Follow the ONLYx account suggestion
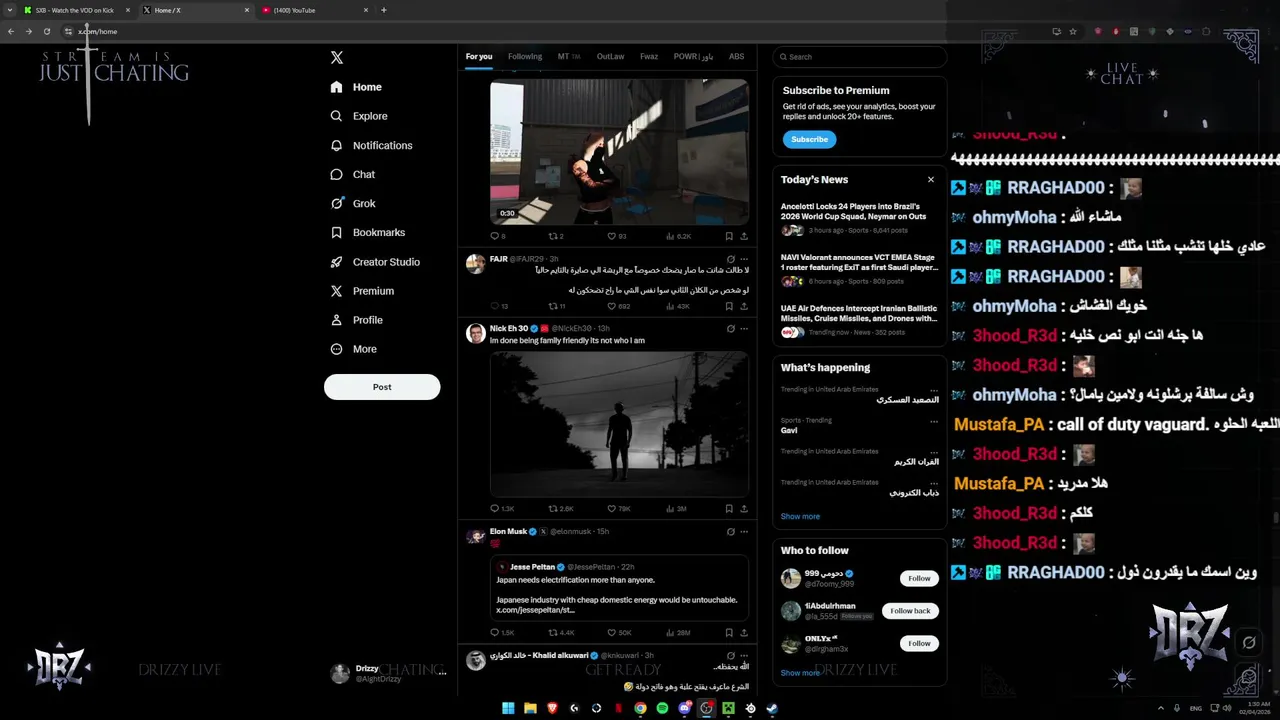The image size is (1280, 720). 919,644
